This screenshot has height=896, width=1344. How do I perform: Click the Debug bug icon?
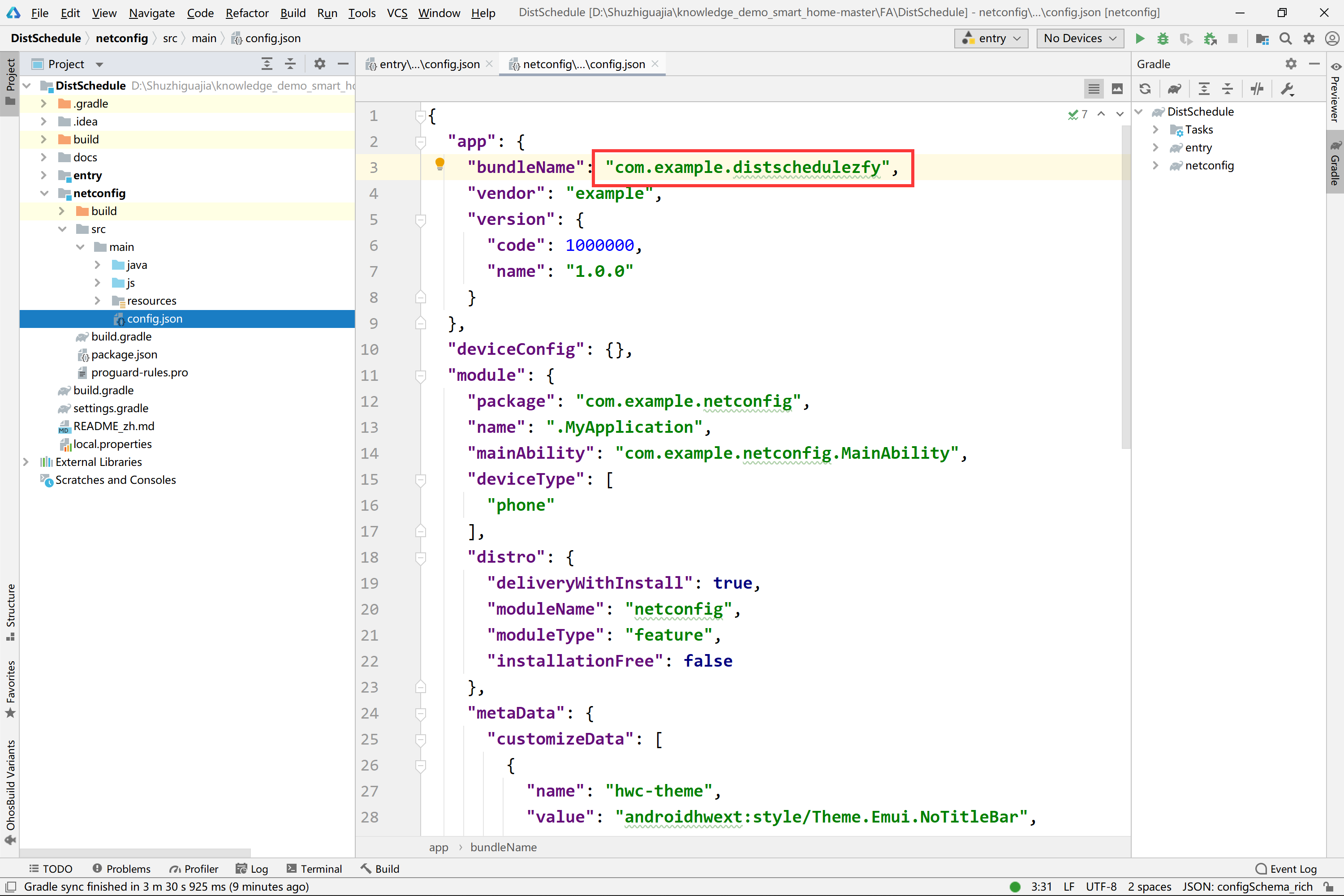tap(1162, 38)
